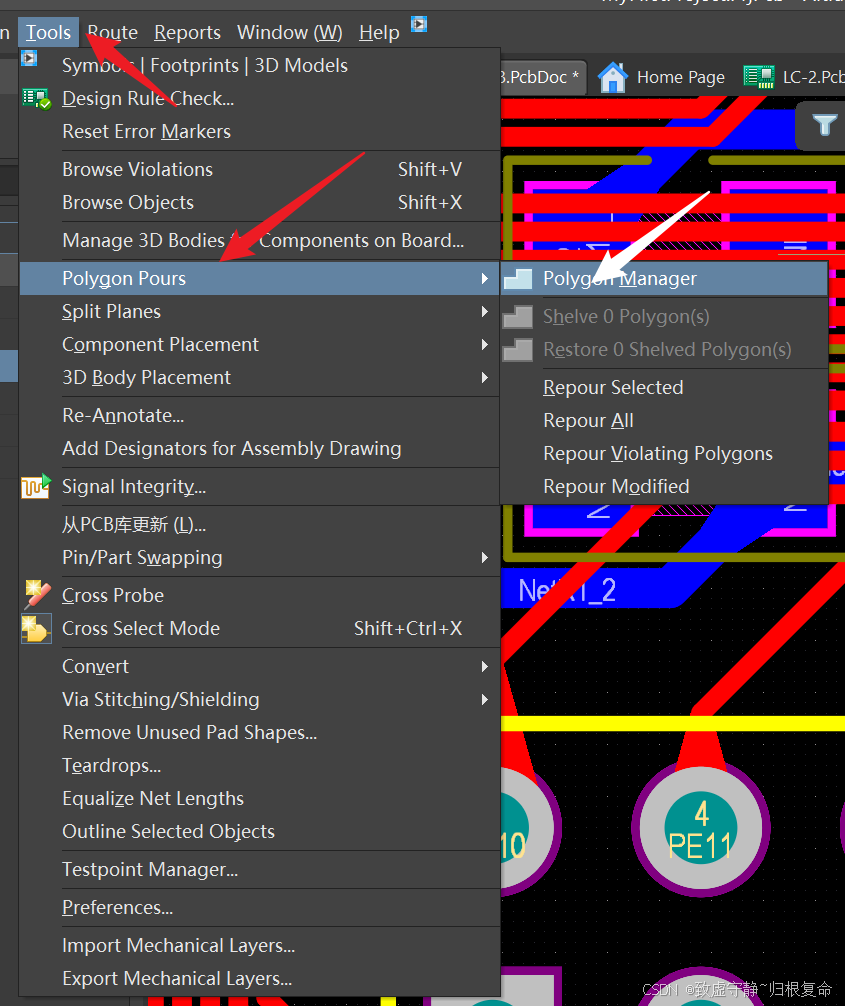Expand the Polygon Pours submenu arrow

tap(484, 278)
